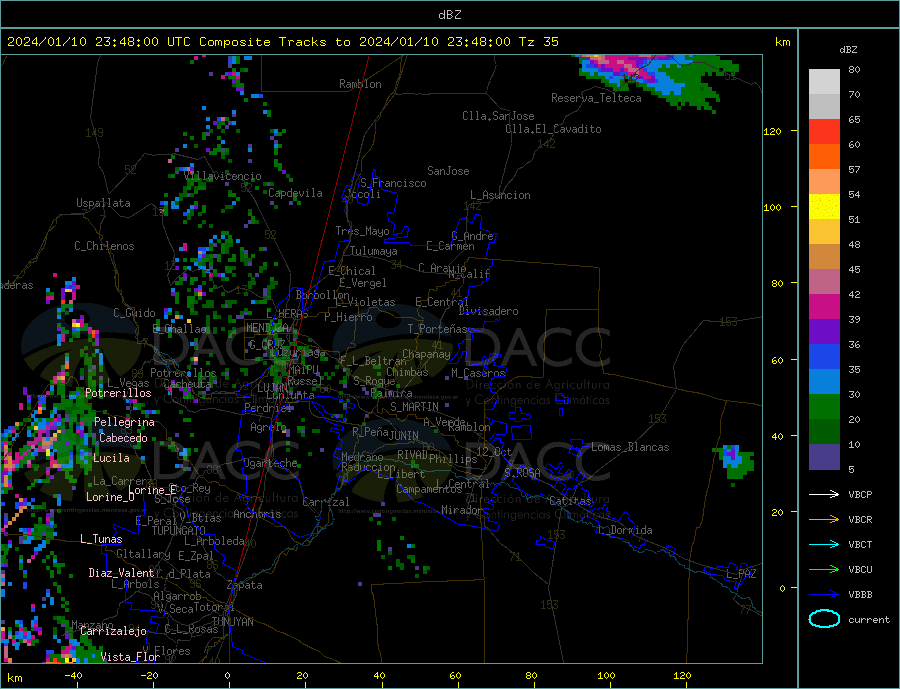Click the TUNUYAN map label

(x=232, y=622)
